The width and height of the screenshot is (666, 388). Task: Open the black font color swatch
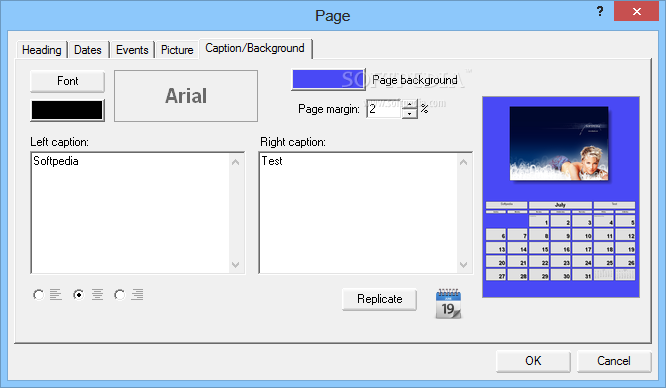(67, 110)
